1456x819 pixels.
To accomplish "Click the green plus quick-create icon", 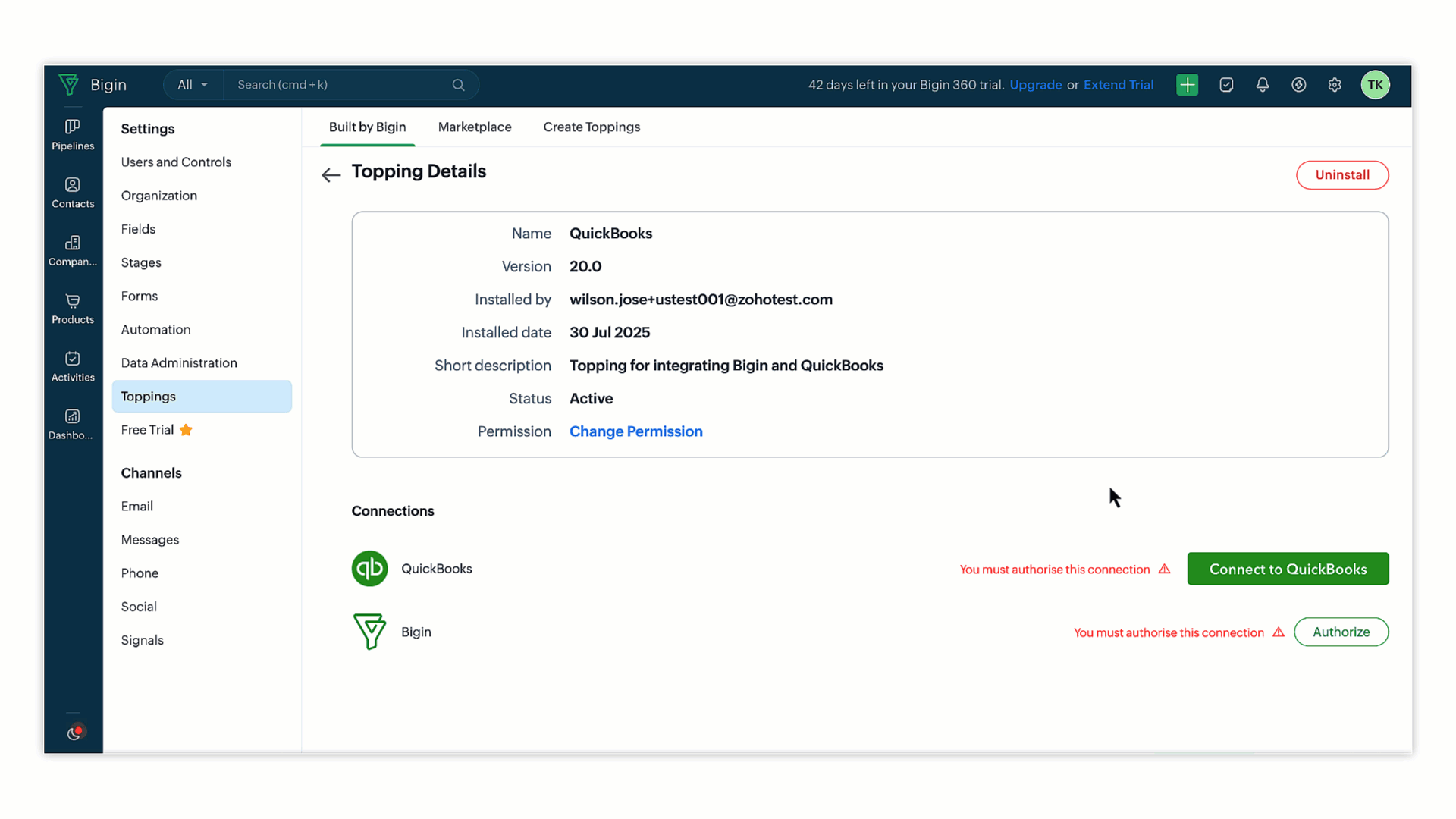I will tap(1187, 85).
